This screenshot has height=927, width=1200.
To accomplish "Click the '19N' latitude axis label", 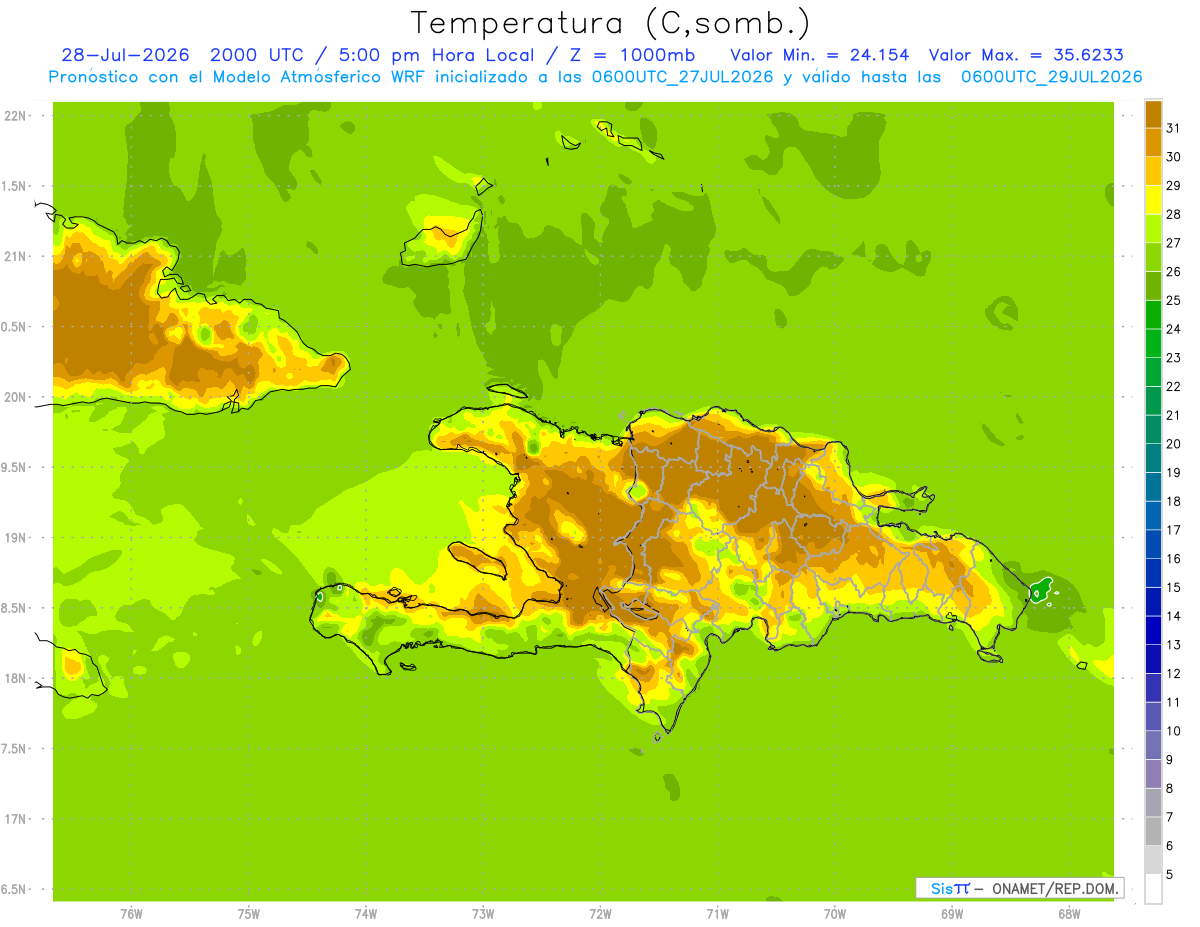I will (15, 538).
